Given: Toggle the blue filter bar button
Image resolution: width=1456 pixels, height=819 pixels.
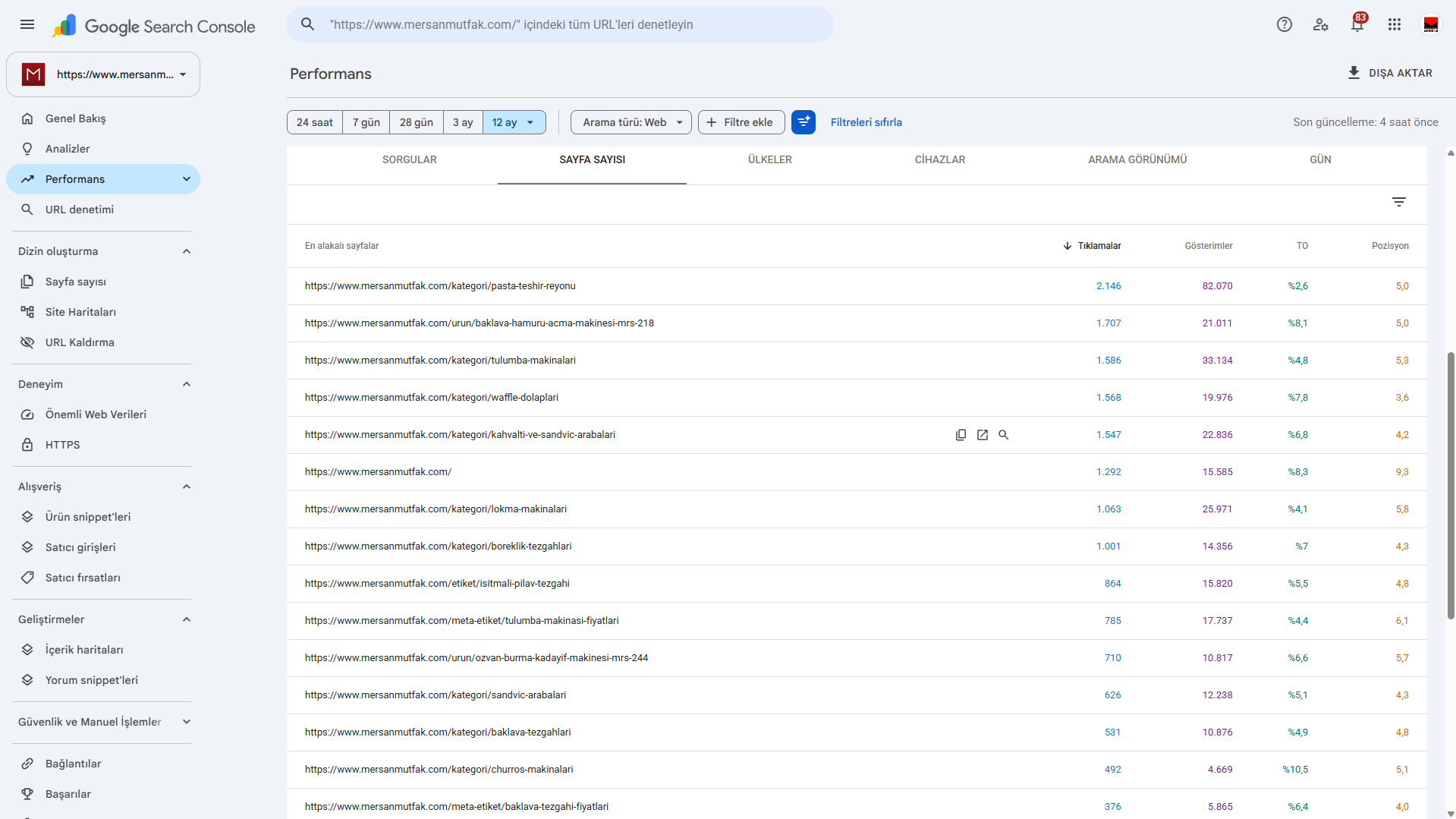Looking at the screenshot, I should [x=803, y=122].
